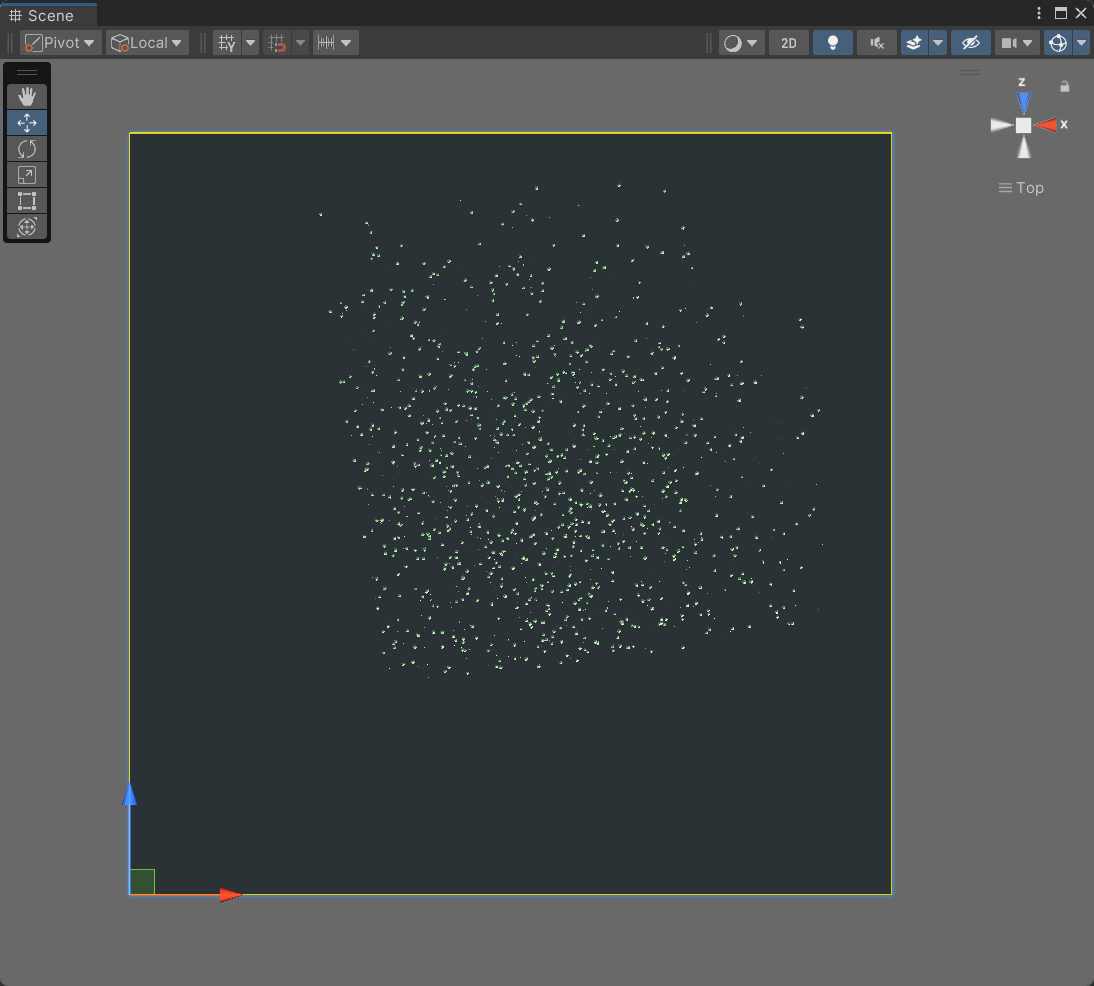The image size is (1094, 986).
Task: Grab the red X-axis move arrow
Action: [x=230, y=895]
